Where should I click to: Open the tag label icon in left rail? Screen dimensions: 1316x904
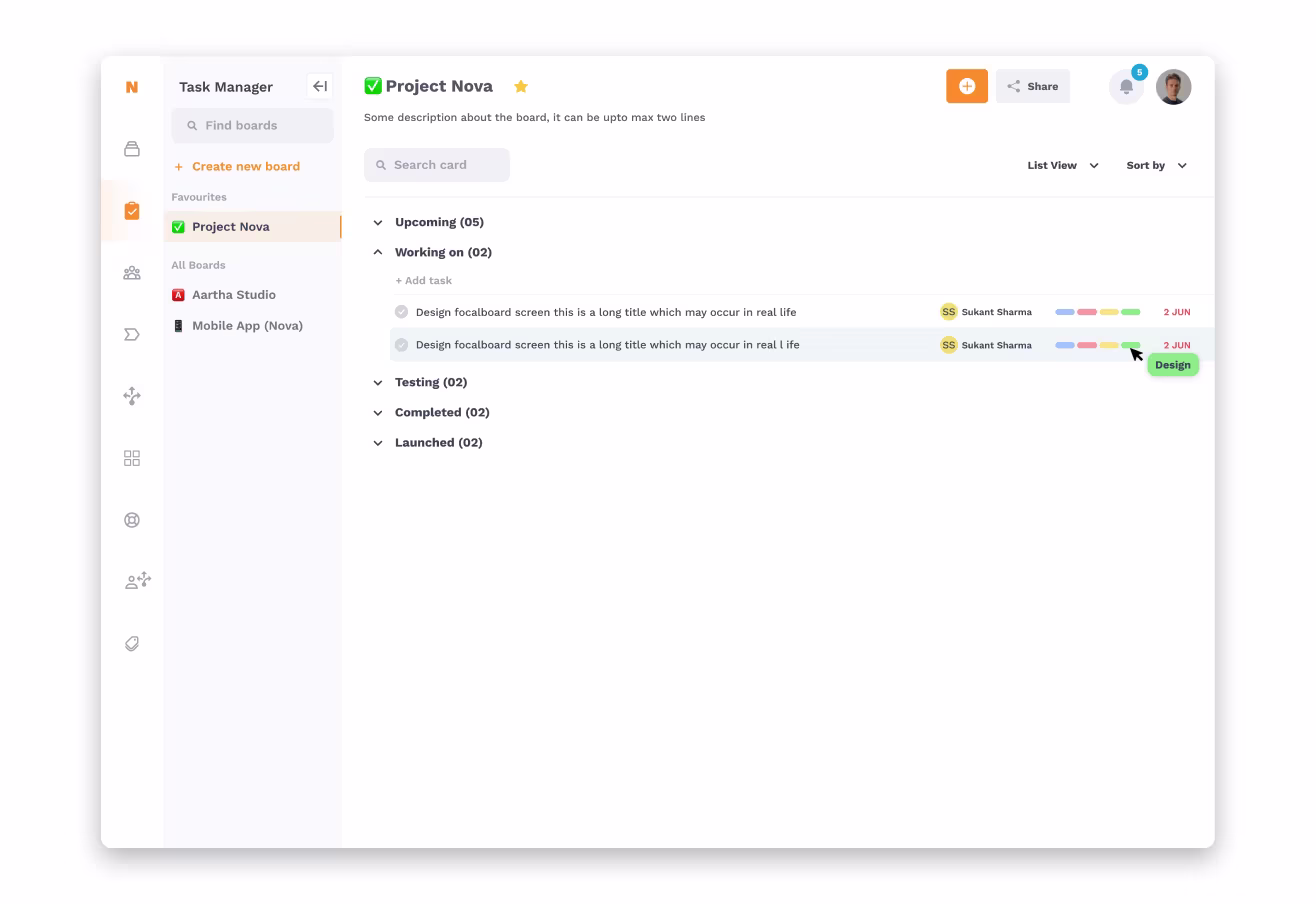pyautogui.click(x=132, y=644)
